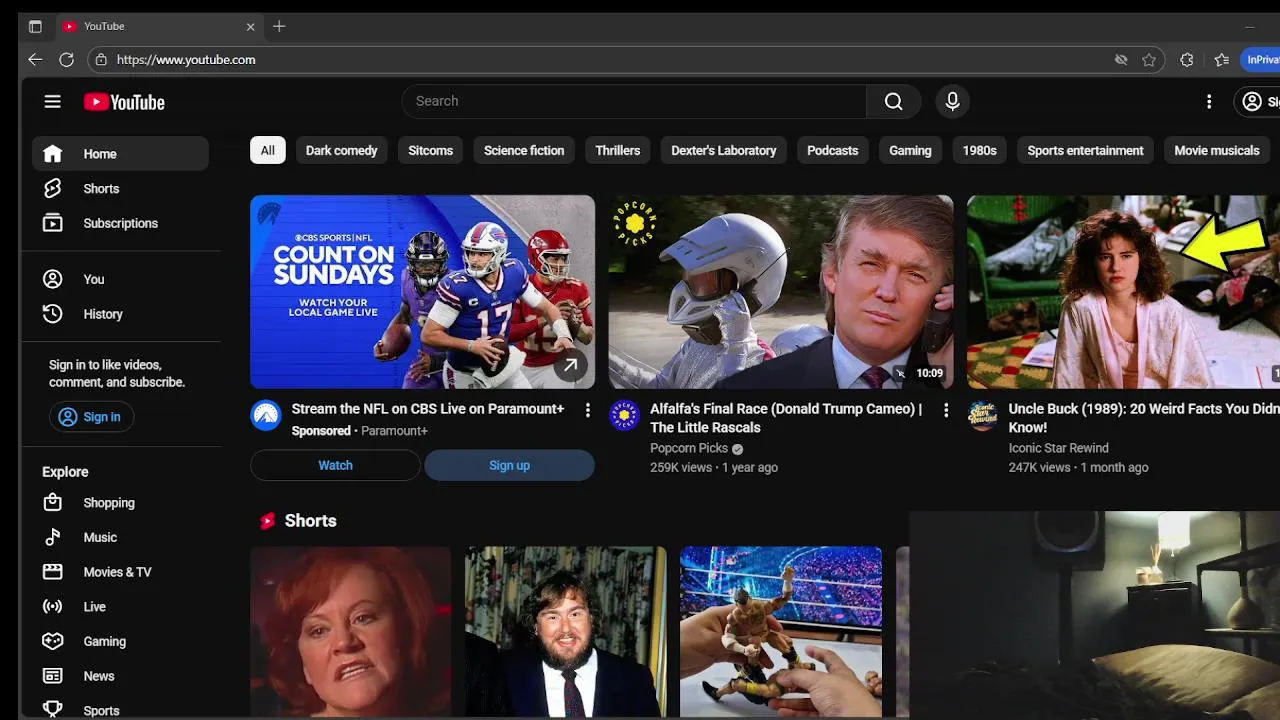Open the Iconic Star Rewind channel name
Screen dimensions: 1280x720
1058,448
